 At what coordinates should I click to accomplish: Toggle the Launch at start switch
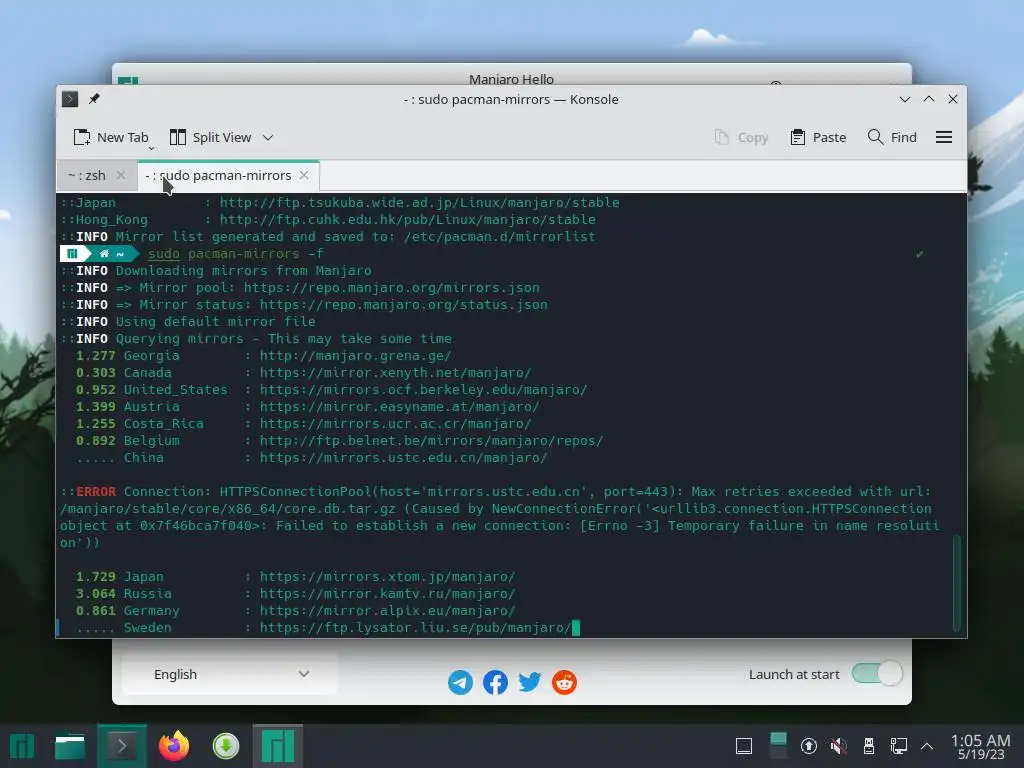tap(877, 673)
